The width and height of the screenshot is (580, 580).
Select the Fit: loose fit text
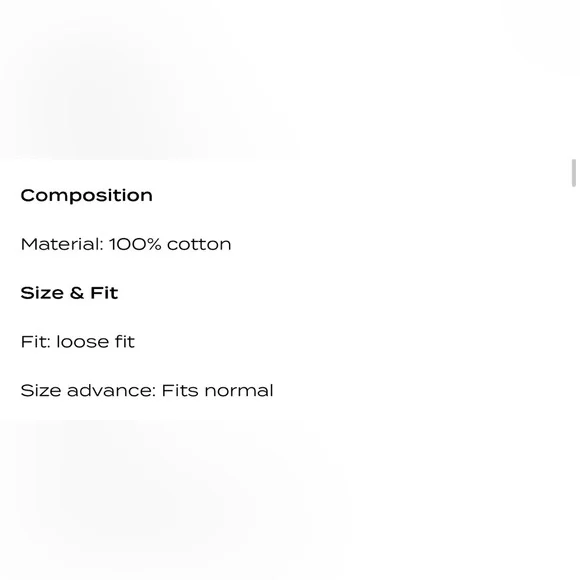(x=78, y=341)
